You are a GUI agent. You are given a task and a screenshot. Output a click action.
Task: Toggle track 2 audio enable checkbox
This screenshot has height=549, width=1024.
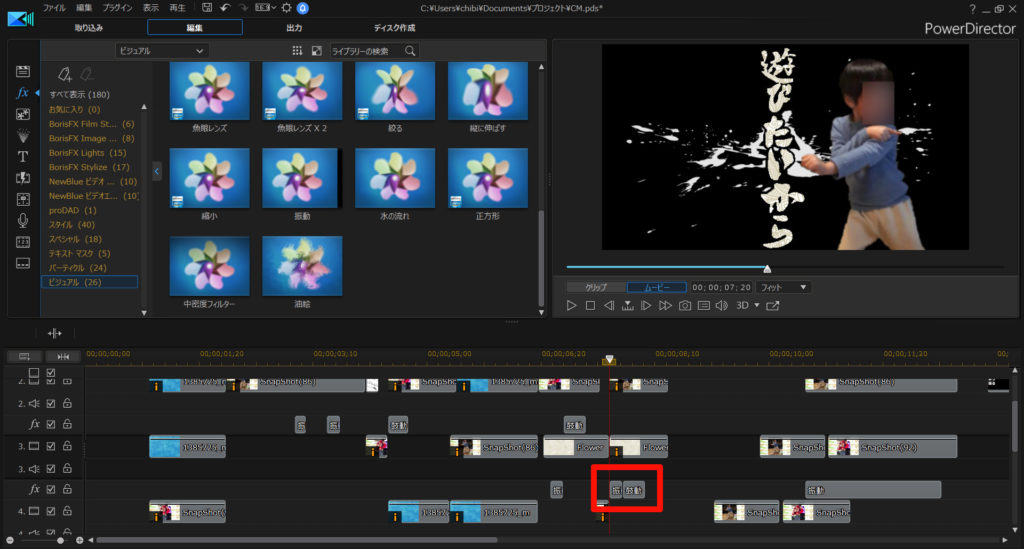(51, 403)
